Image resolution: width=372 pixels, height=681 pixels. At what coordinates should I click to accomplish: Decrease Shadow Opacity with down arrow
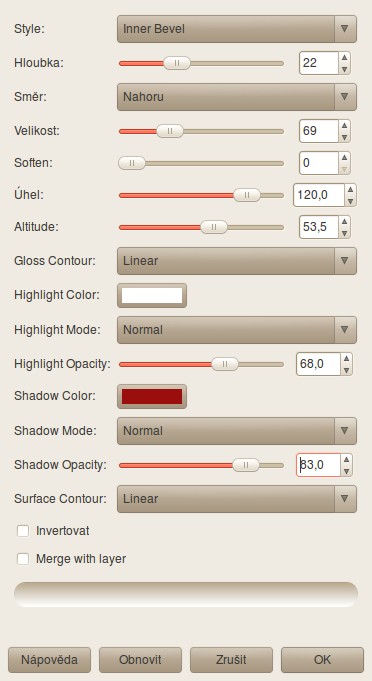pyautogui.click(x=346, y=471)
